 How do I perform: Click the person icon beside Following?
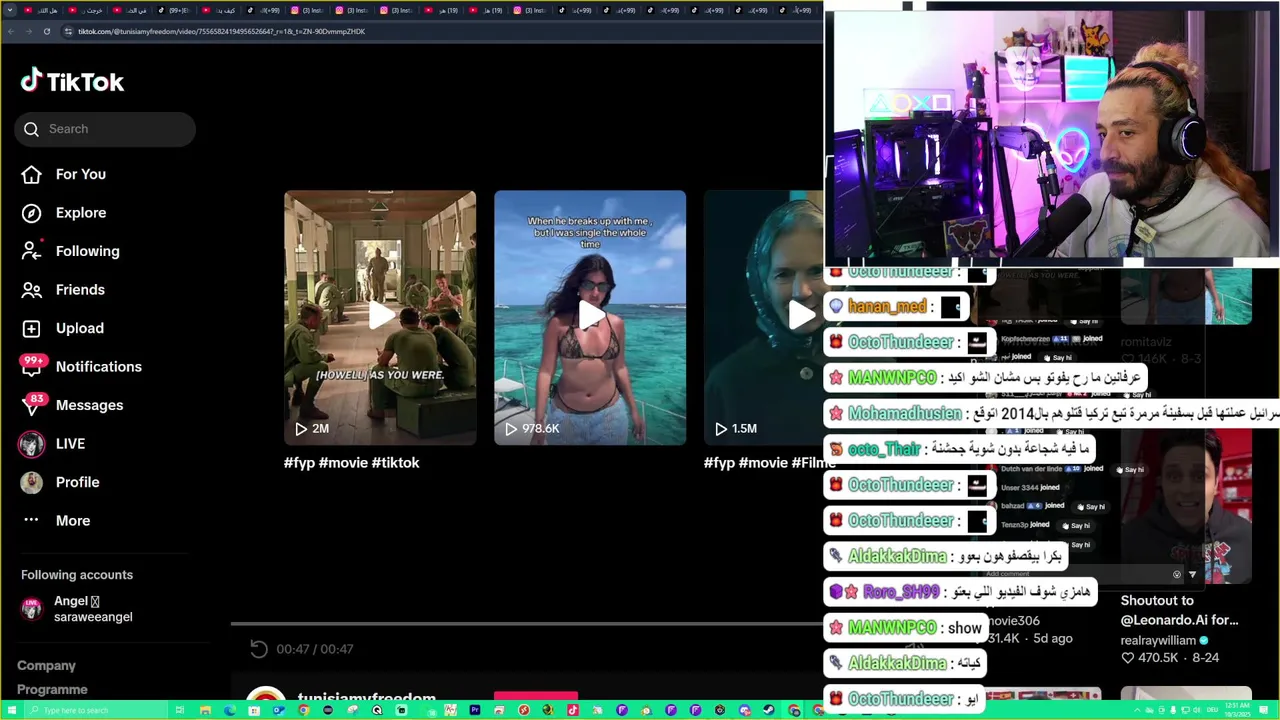click(x=32, y=251)
